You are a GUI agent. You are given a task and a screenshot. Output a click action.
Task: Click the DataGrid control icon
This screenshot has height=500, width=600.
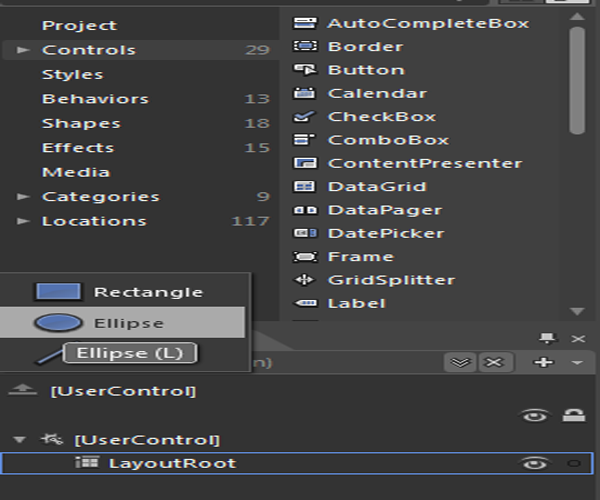[305, 186]
